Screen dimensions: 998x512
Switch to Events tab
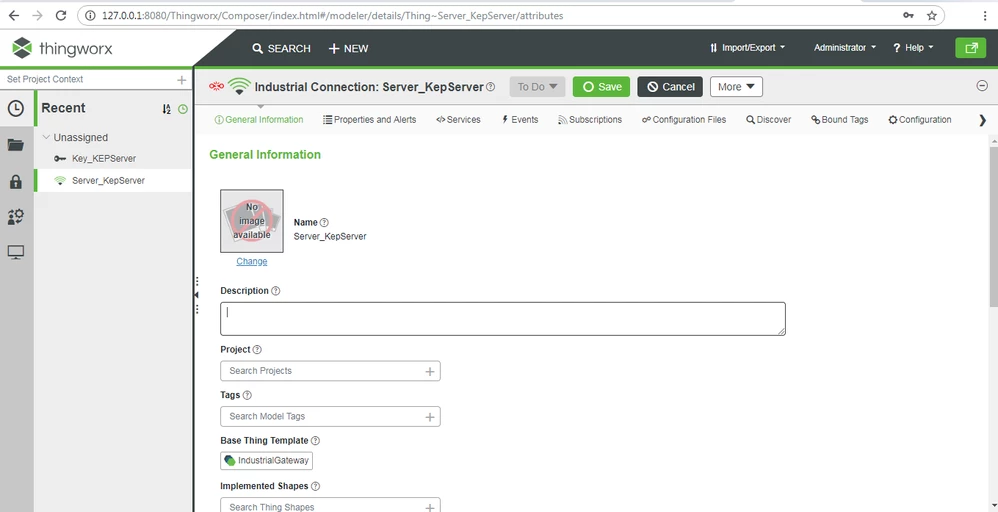click(x=519, y=120)
